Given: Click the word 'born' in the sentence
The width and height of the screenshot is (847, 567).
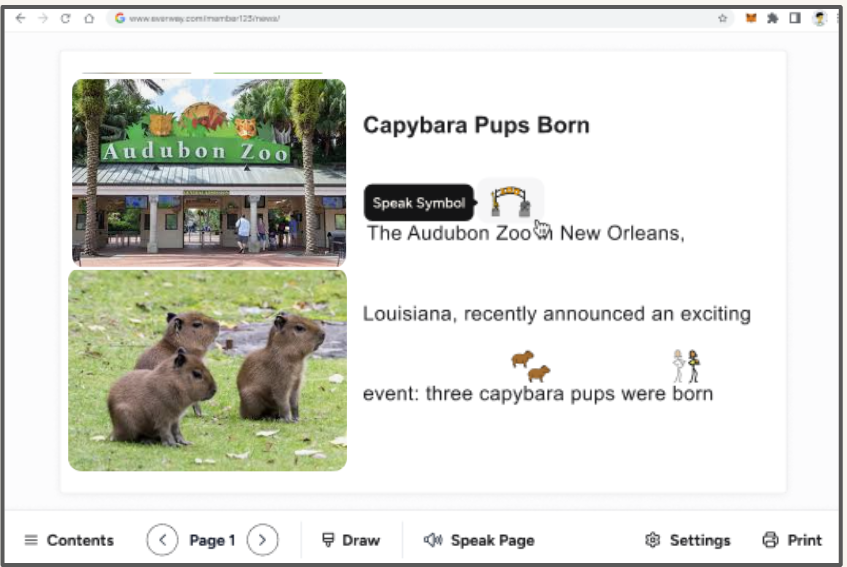Looking at the screenshot, I should (x=693, y=394).
